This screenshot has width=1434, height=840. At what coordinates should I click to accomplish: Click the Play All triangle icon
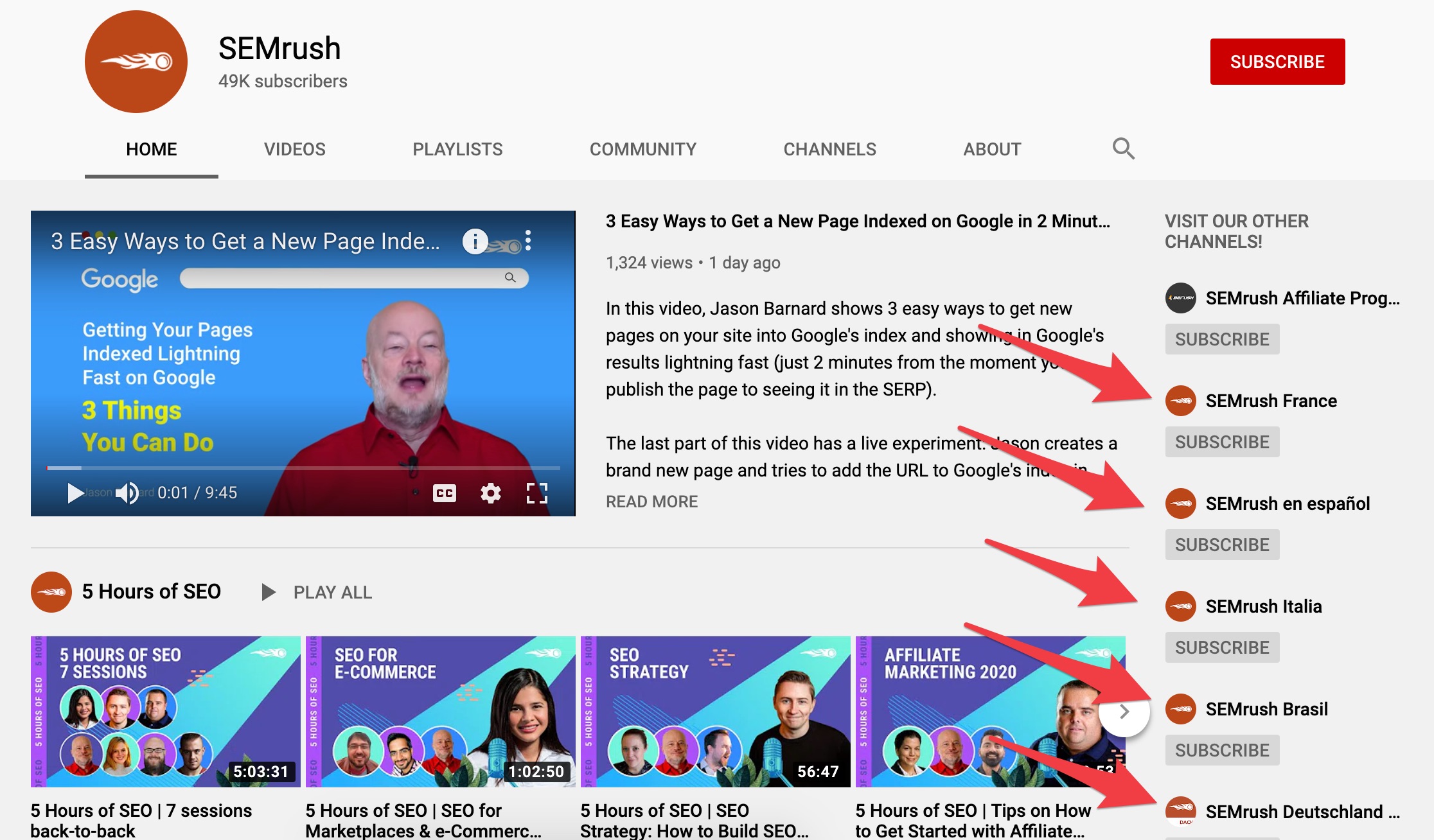tap(269, 591)
